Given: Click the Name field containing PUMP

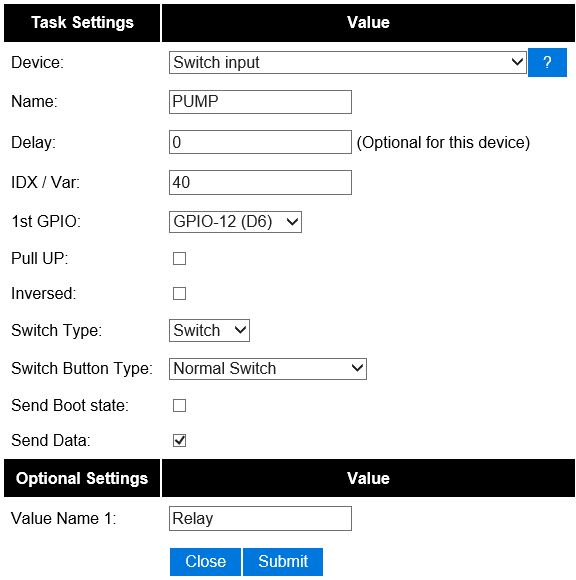Looking at the screenshot, I should [x=260, y=102].
